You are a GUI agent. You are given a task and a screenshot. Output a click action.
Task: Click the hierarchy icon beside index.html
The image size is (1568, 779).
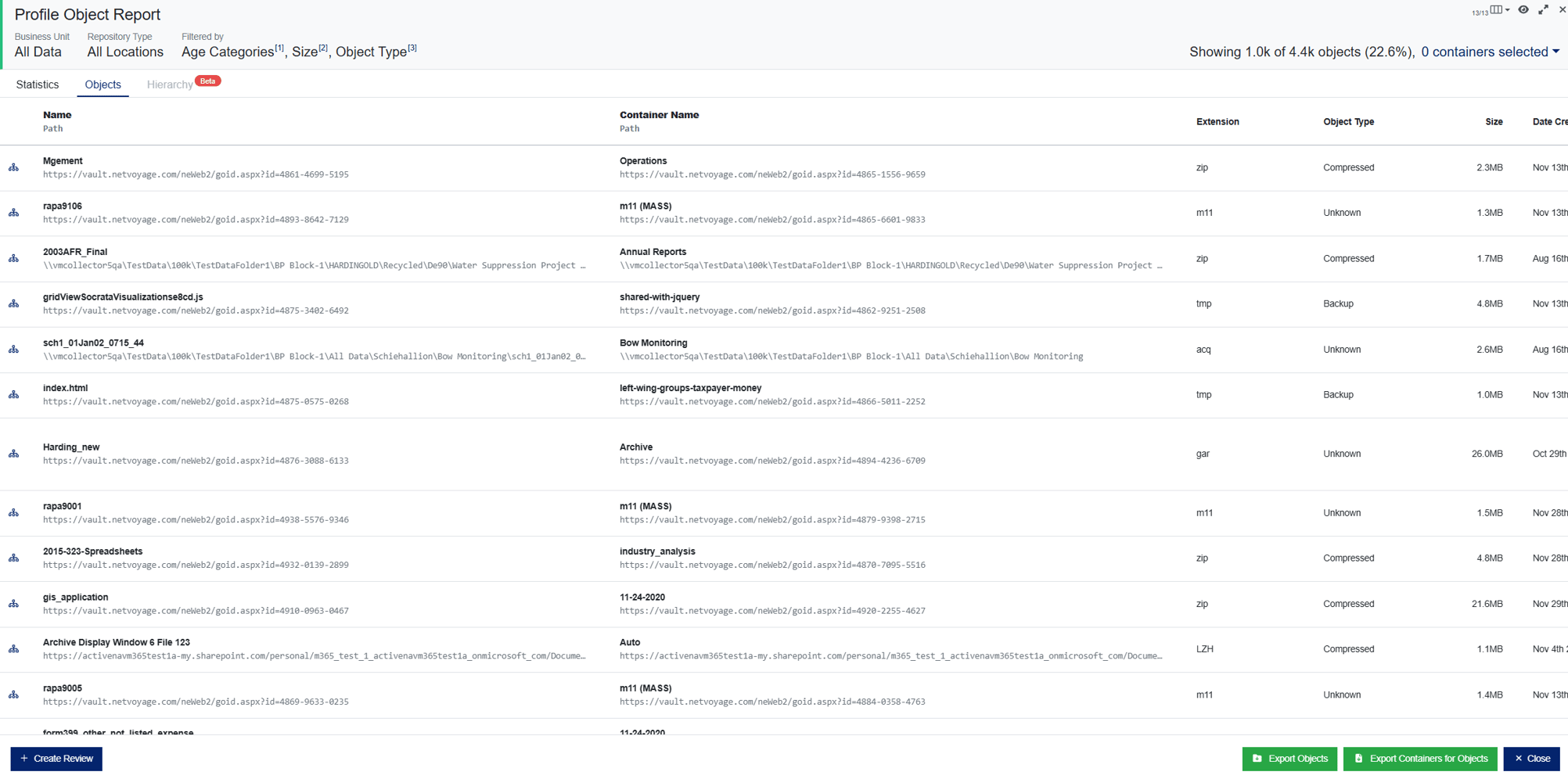tap(14, 394)
